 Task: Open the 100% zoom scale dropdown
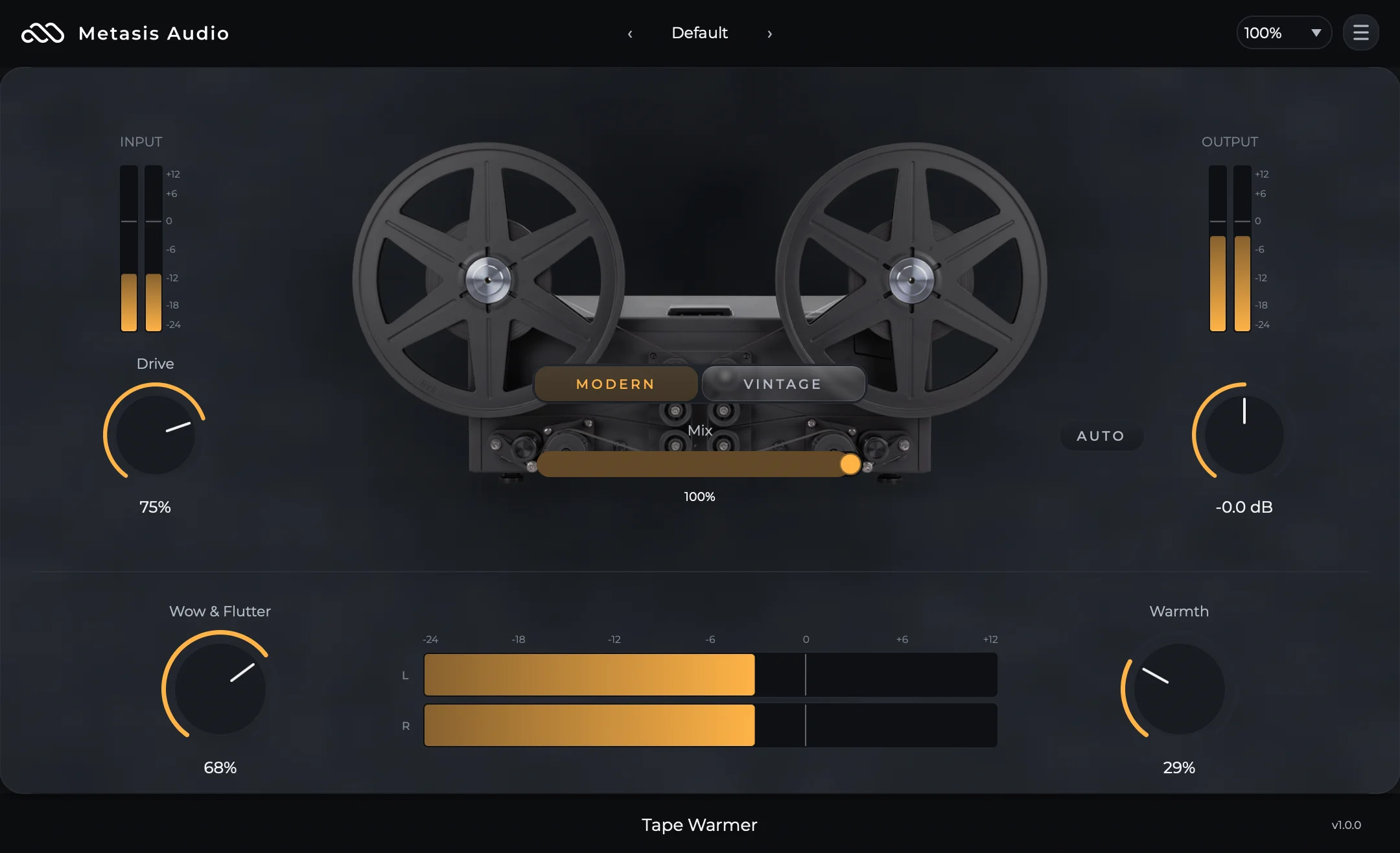(1284, 32)
